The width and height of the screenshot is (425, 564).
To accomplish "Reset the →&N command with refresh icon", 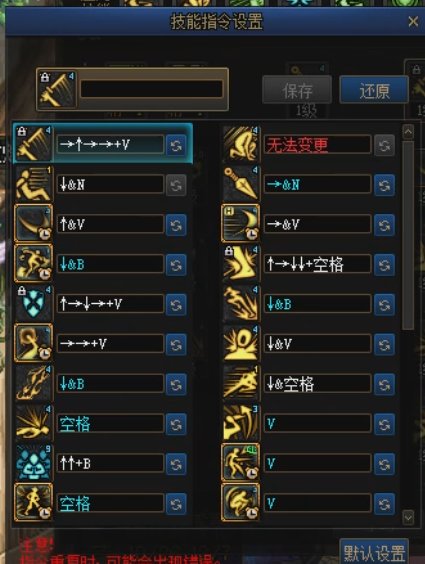I will 384,185.
